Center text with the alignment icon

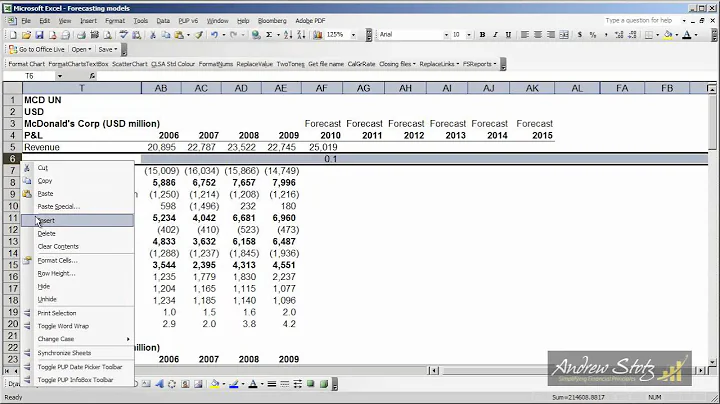pyautogui.click(x=538, y=35)
